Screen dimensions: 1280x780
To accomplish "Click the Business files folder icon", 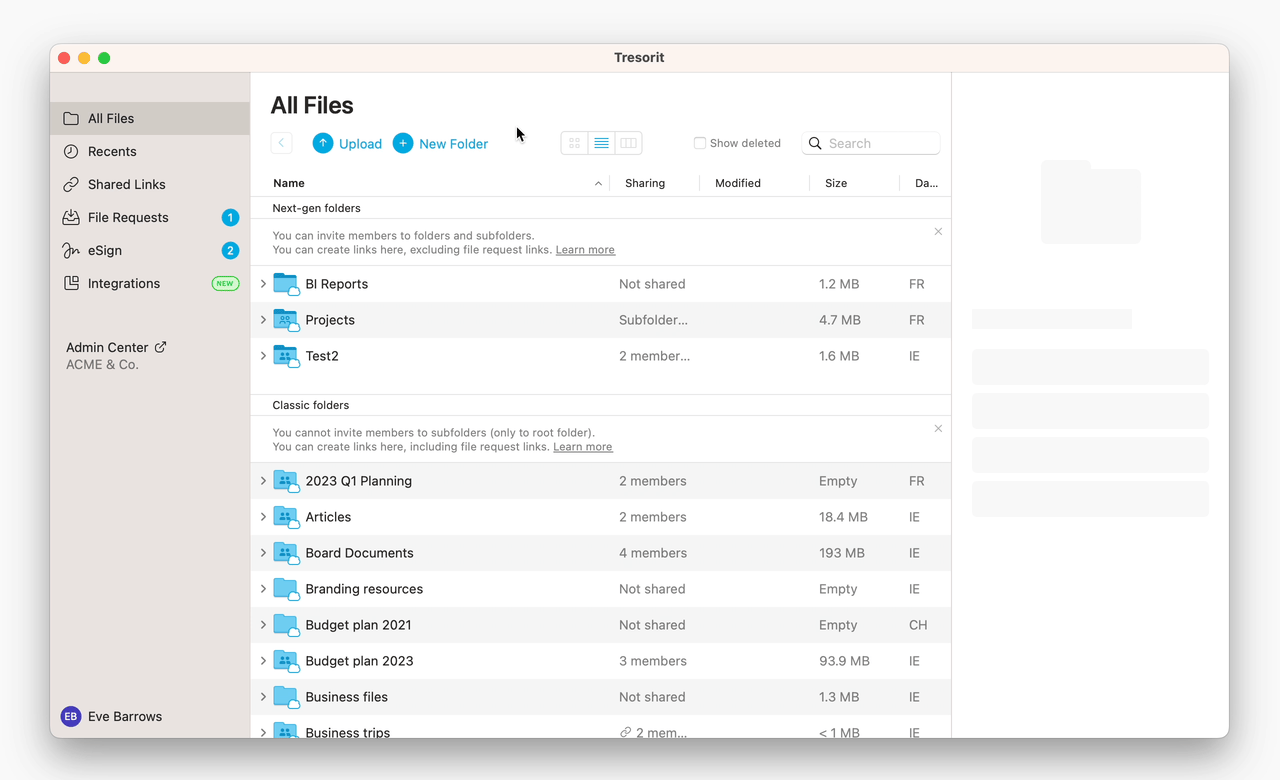I will (286, 697).
